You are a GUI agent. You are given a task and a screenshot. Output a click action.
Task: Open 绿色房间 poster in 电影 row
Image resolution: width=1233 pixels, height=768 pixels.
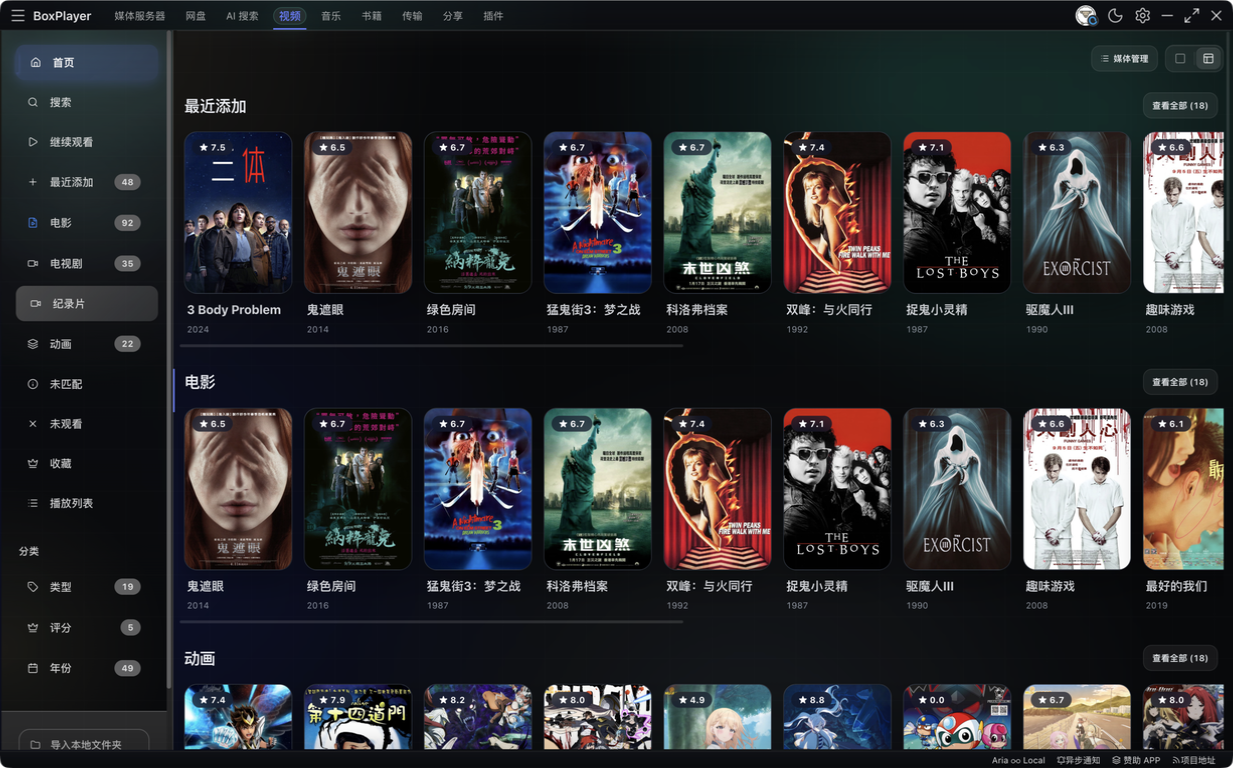[x=358, y=489]
